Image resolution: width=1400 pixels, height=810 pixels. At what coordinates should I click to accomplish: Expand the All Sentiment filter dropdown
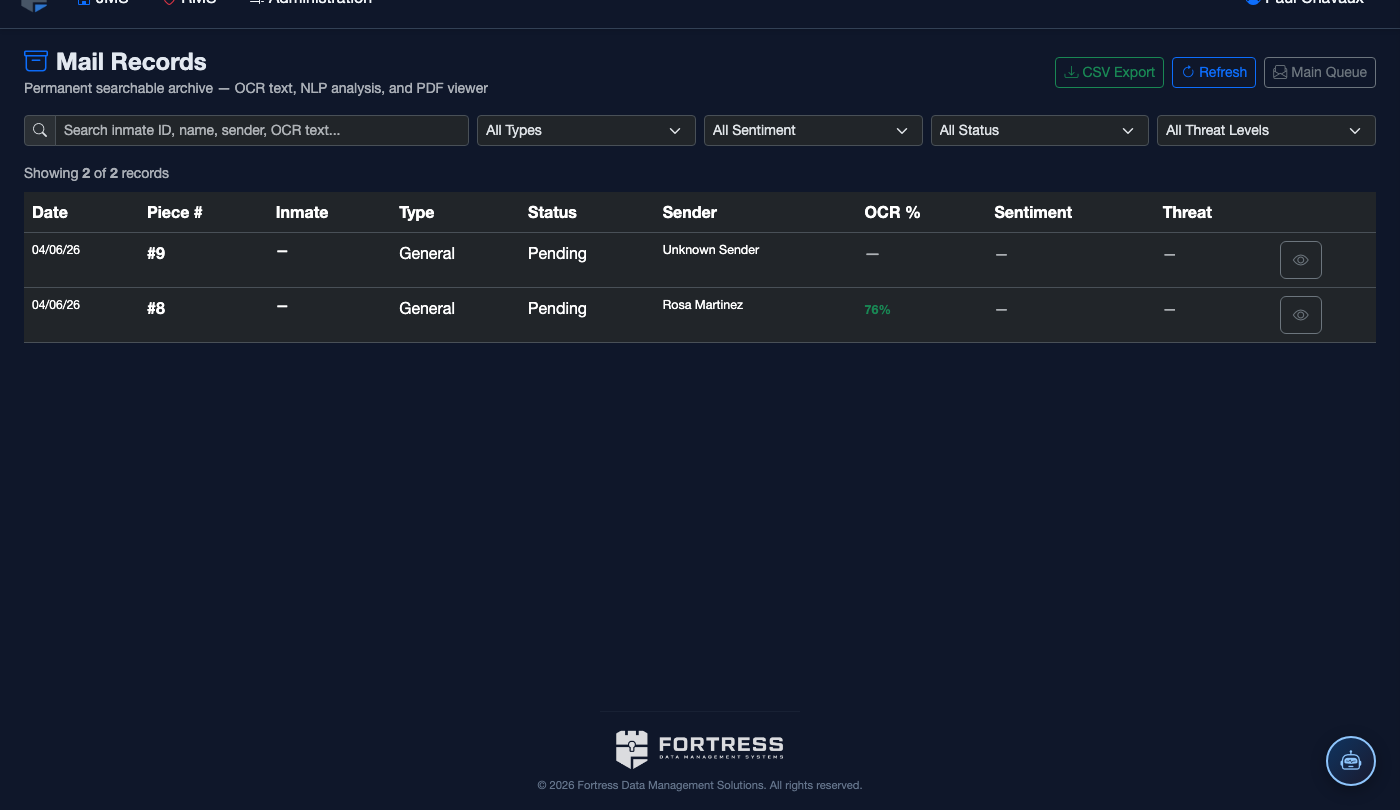click(x=813, y=130)
